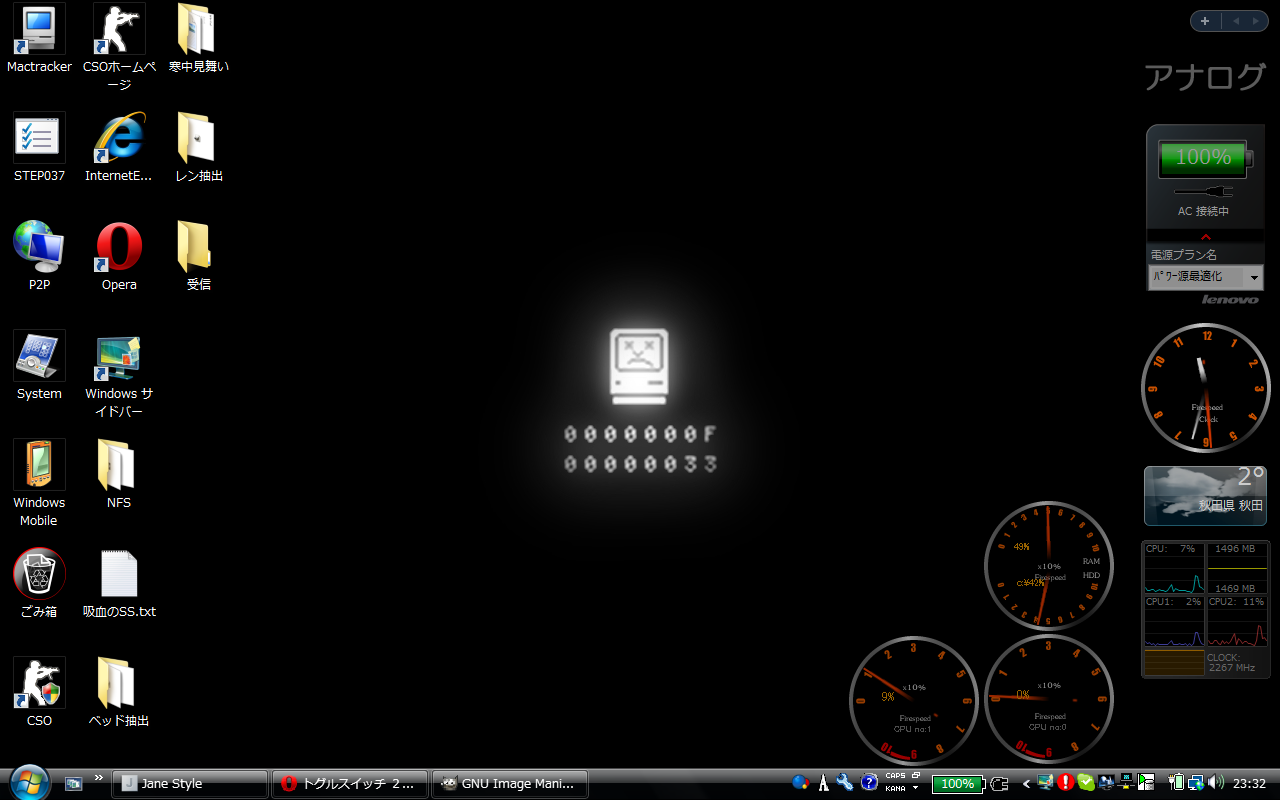Image resolution: width=1280 pixels, height=800 pixels.
Task: Switch to the Opera トグルスイッチ taskbar window
Action: click(350, 784)
